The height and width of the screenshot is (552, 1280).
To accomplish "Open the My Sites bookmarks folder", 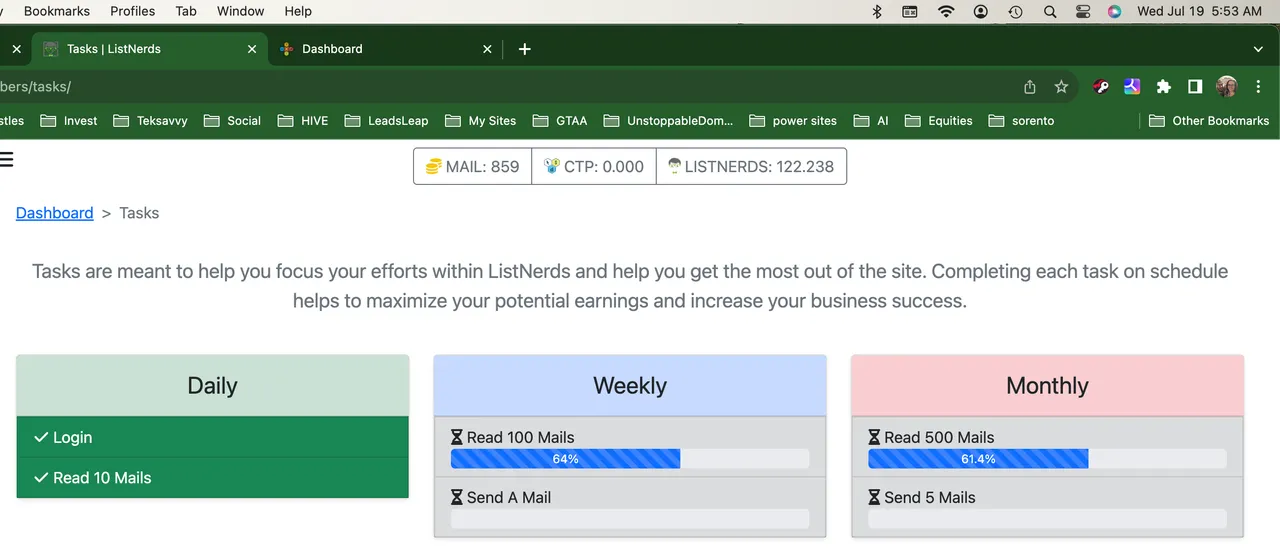I will click(x=480, y=121).
